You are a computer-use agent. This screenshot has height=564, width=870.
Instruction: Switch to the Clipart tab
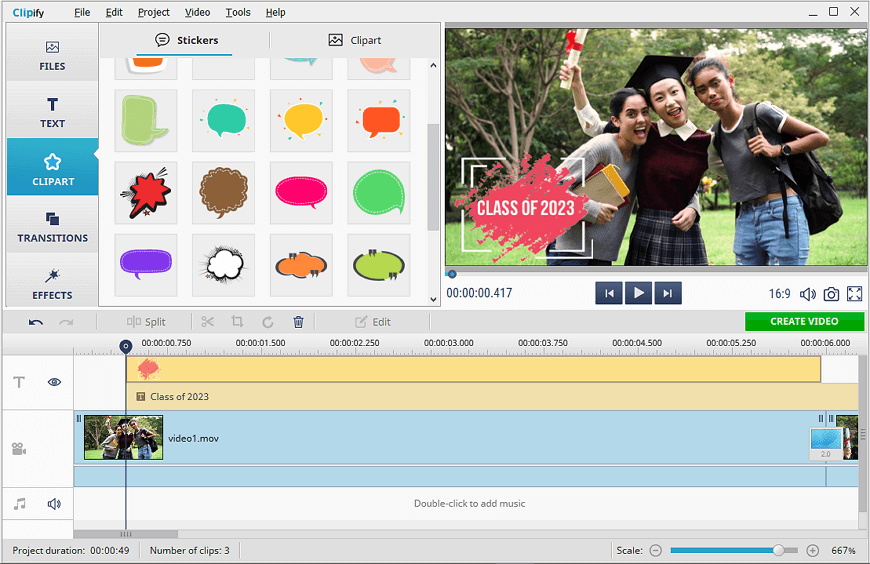(355, 40)
